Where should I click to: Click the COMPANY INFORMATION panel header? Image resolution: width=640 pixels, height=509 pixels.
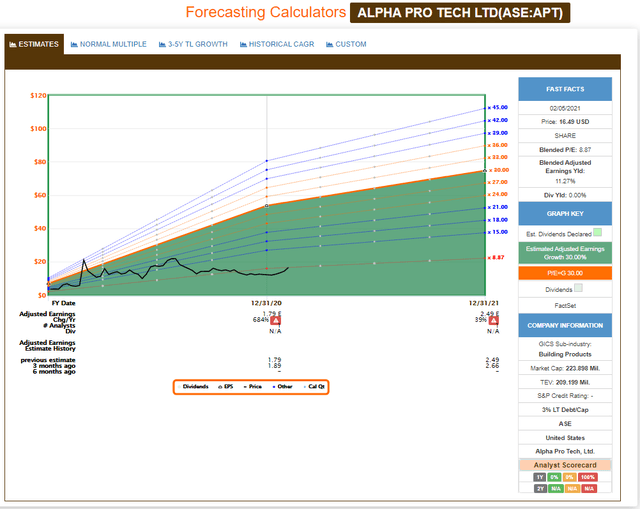[565, 325]
